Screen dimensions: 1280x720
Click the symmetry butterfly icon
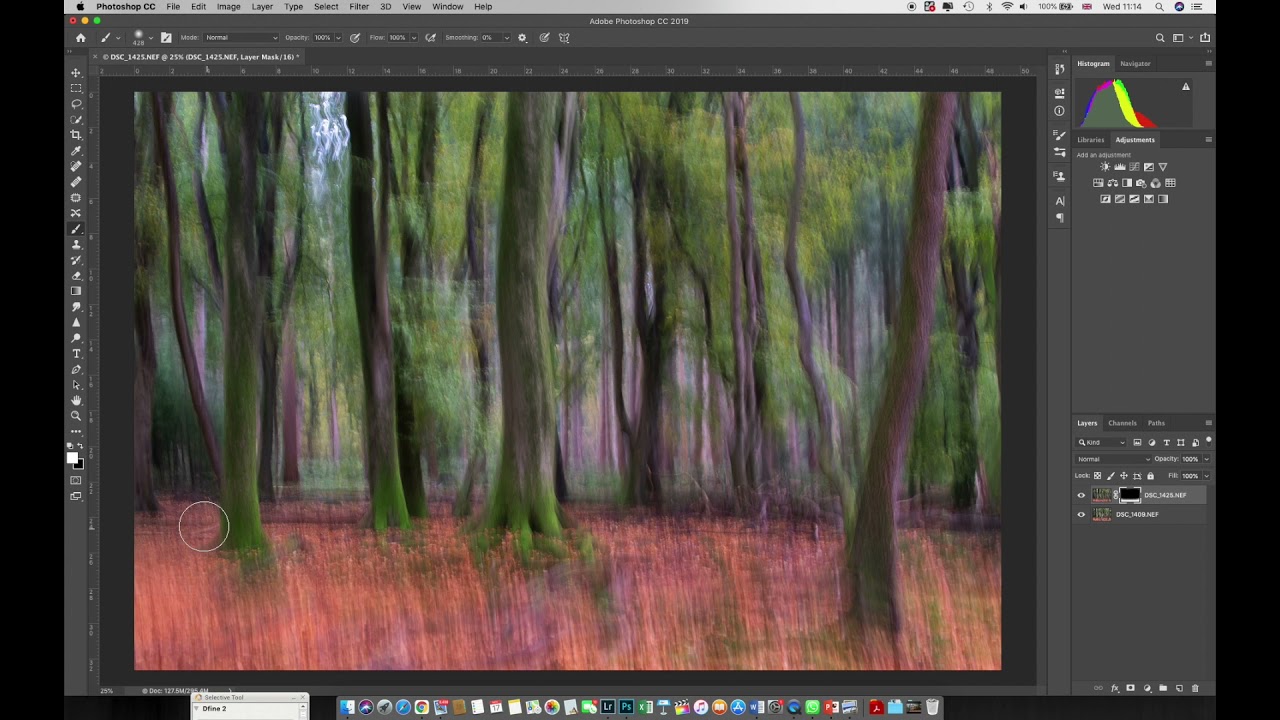point(564,38)
